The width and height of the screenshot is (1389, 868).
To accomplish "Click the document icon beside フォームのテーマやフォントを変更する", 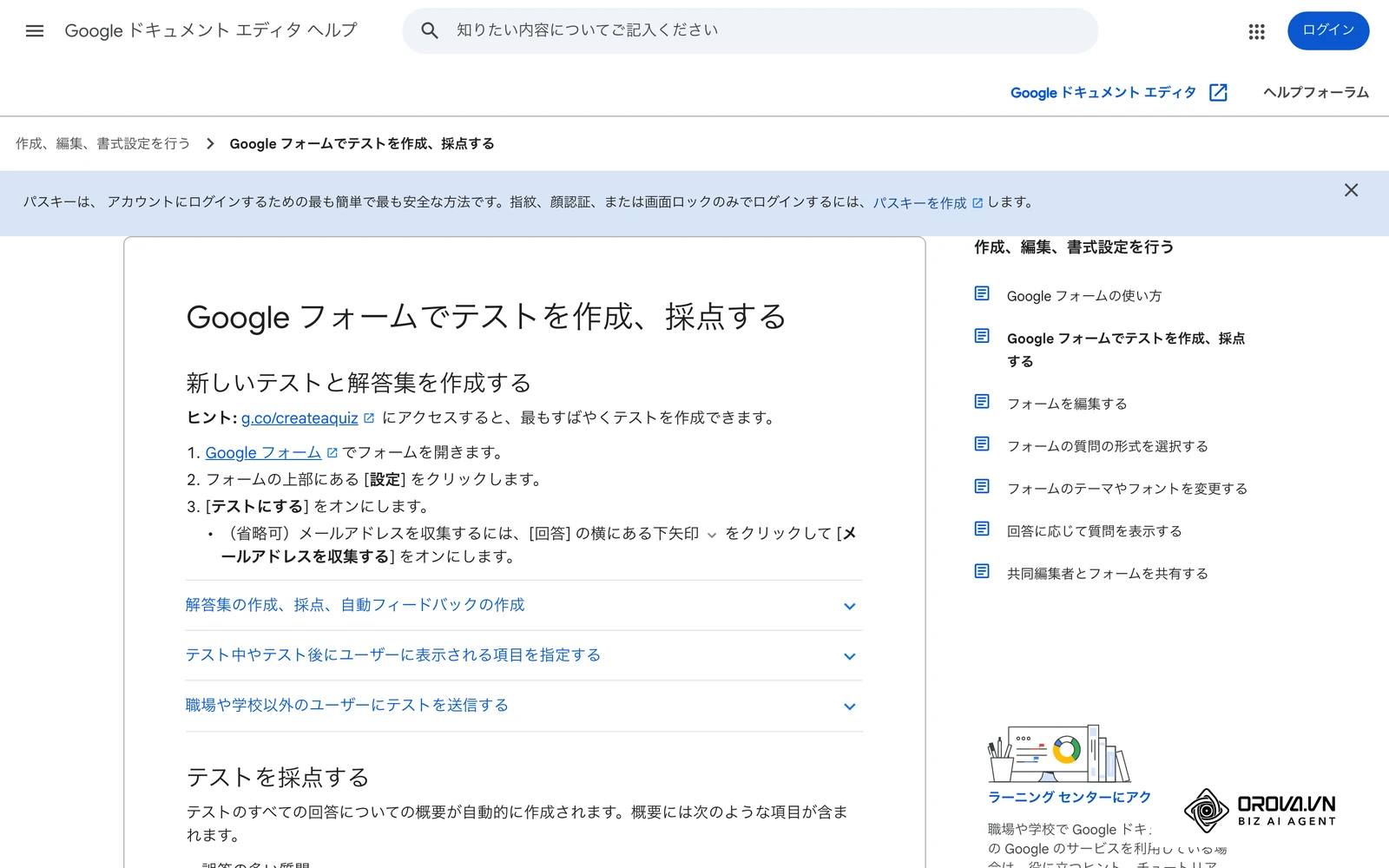I will pos(982,486).
